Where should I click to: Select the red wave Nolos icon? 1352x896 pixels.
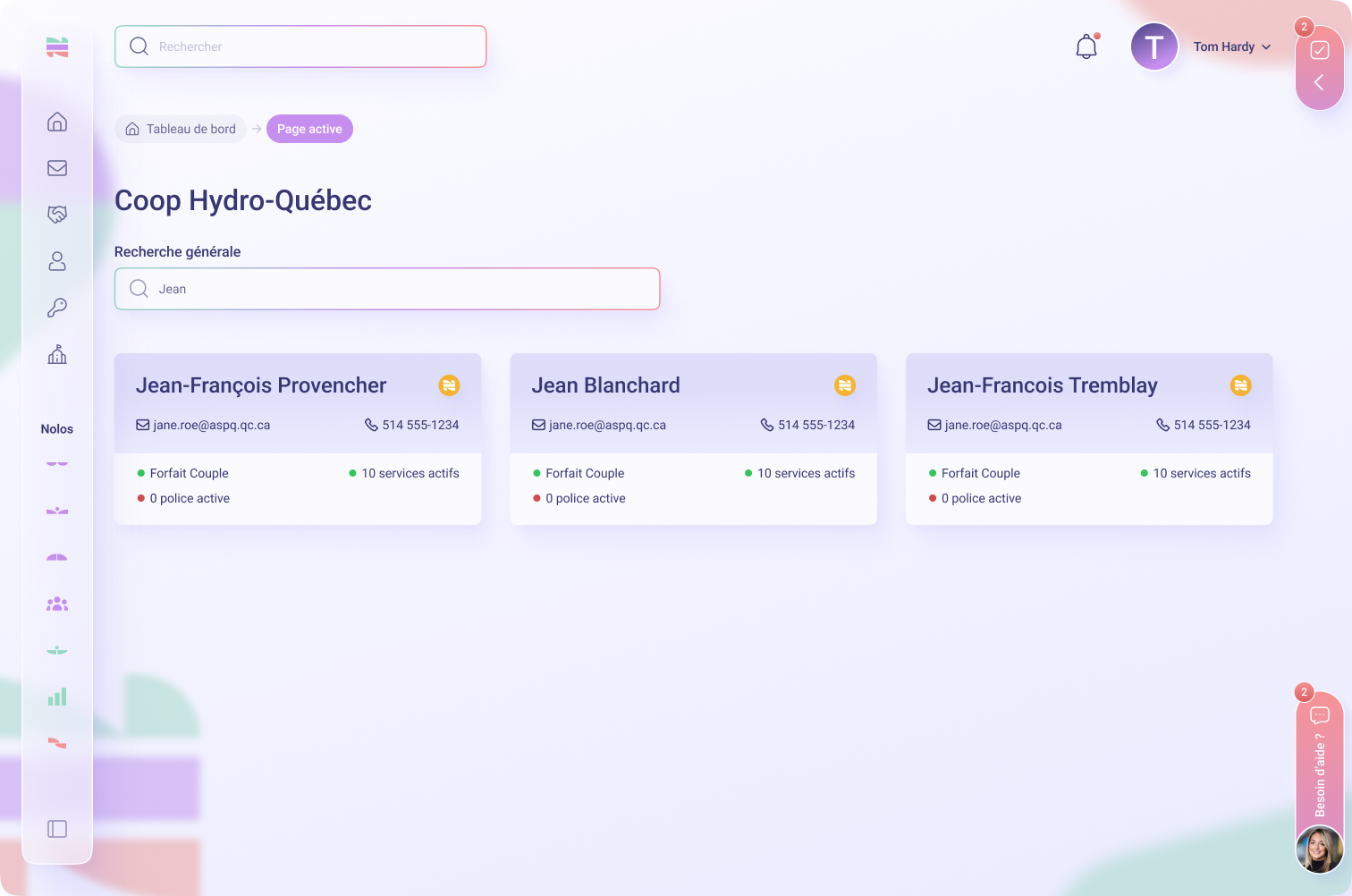click(57, 743)
